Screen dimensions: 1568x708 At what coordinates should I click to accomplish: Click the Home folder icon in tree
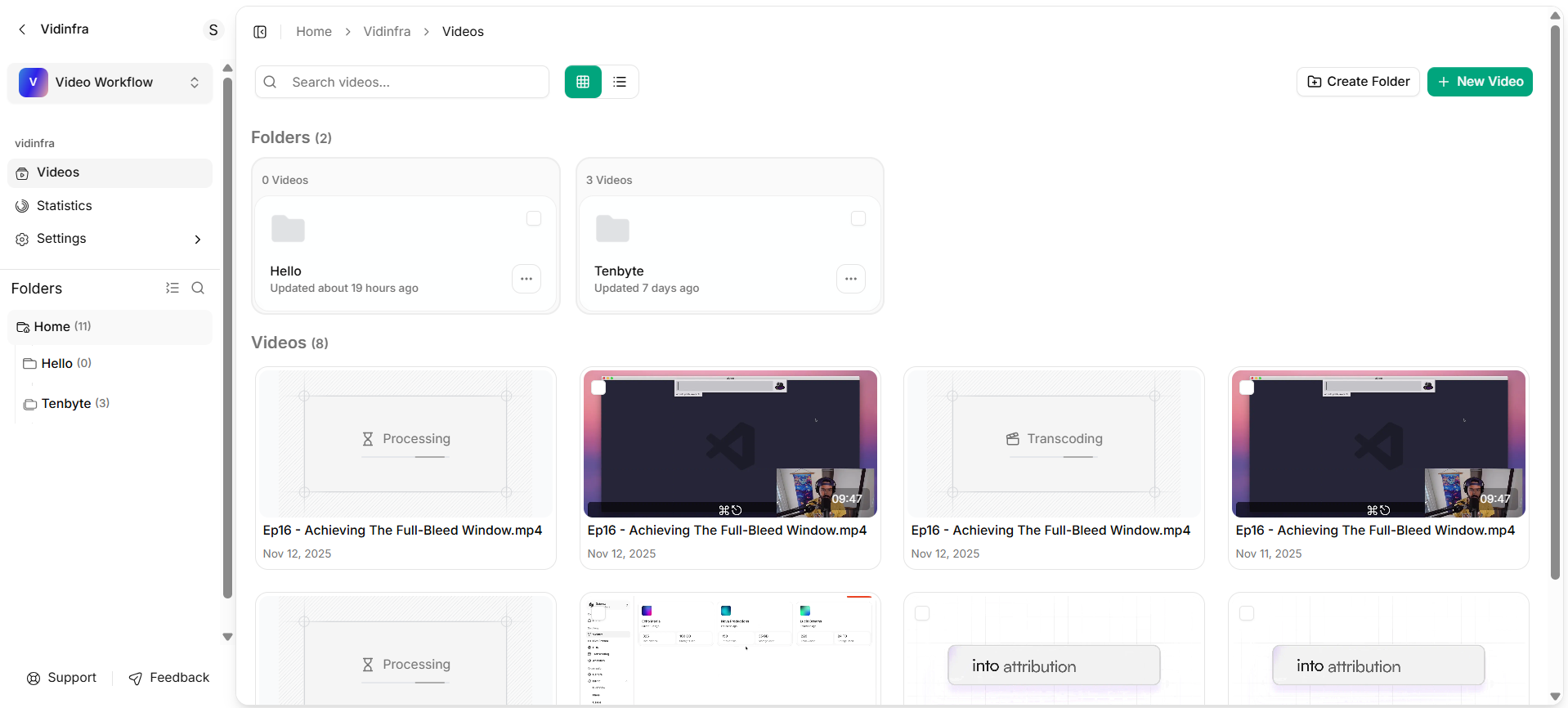pos(23,327)
